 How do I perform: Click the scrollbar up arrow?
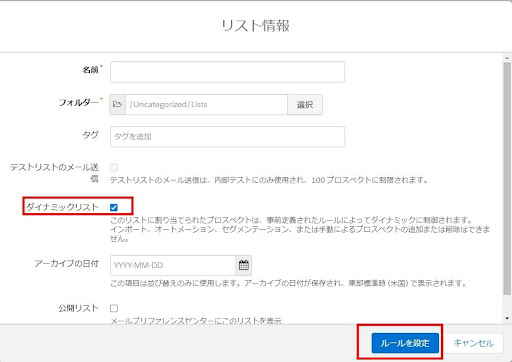click(x=507, y=58)
